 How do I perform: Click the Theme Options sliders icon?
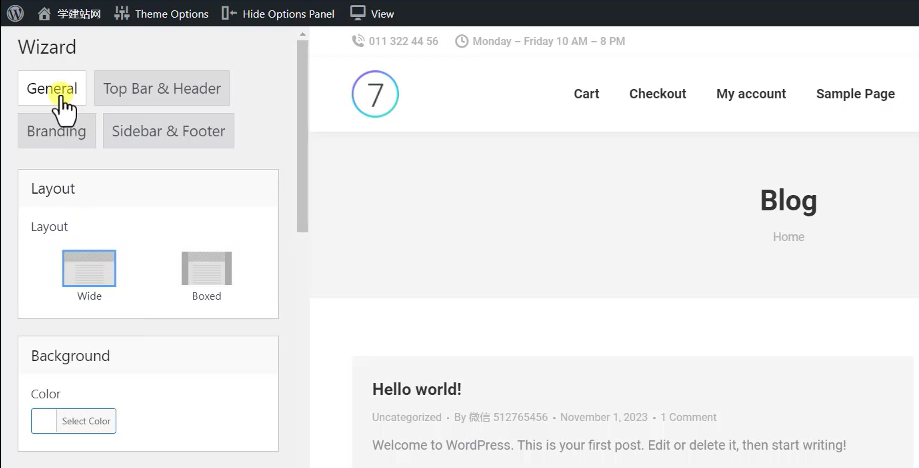click(x=121, y=13)
